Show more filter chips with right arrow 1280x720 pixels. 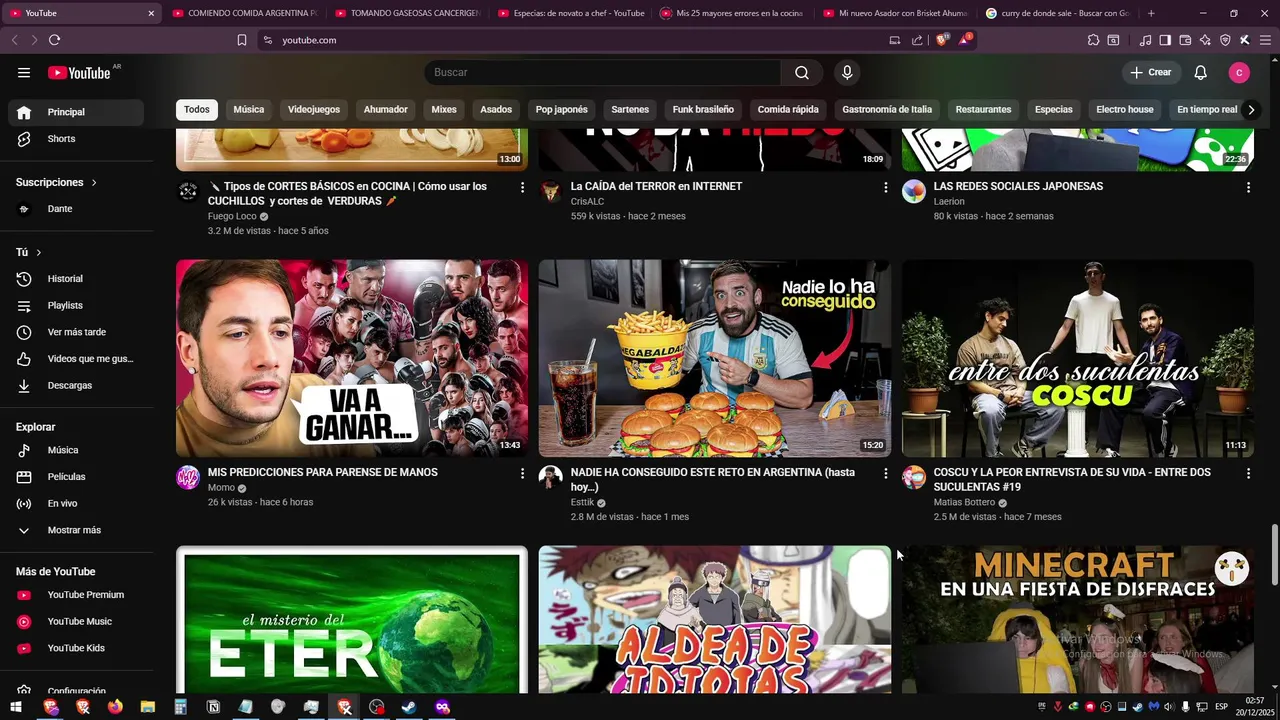(1250, 110)
